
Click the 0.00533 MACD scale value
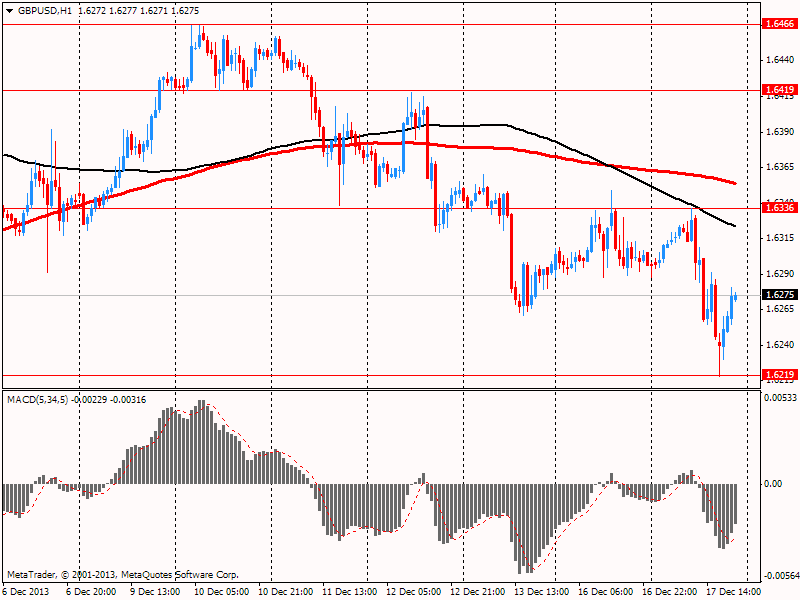[781, 397]
